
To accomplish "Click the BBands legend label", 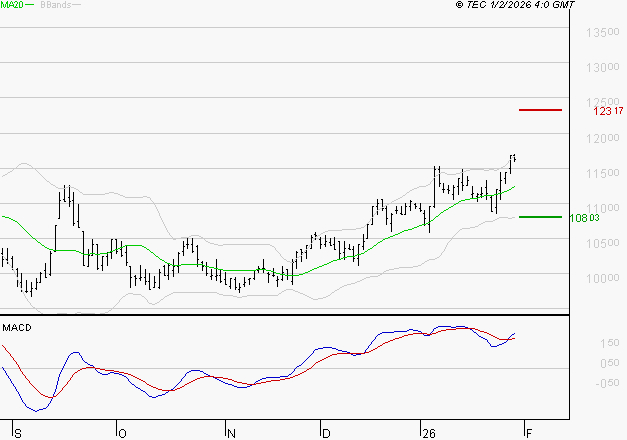I will [x=56, y=5].
